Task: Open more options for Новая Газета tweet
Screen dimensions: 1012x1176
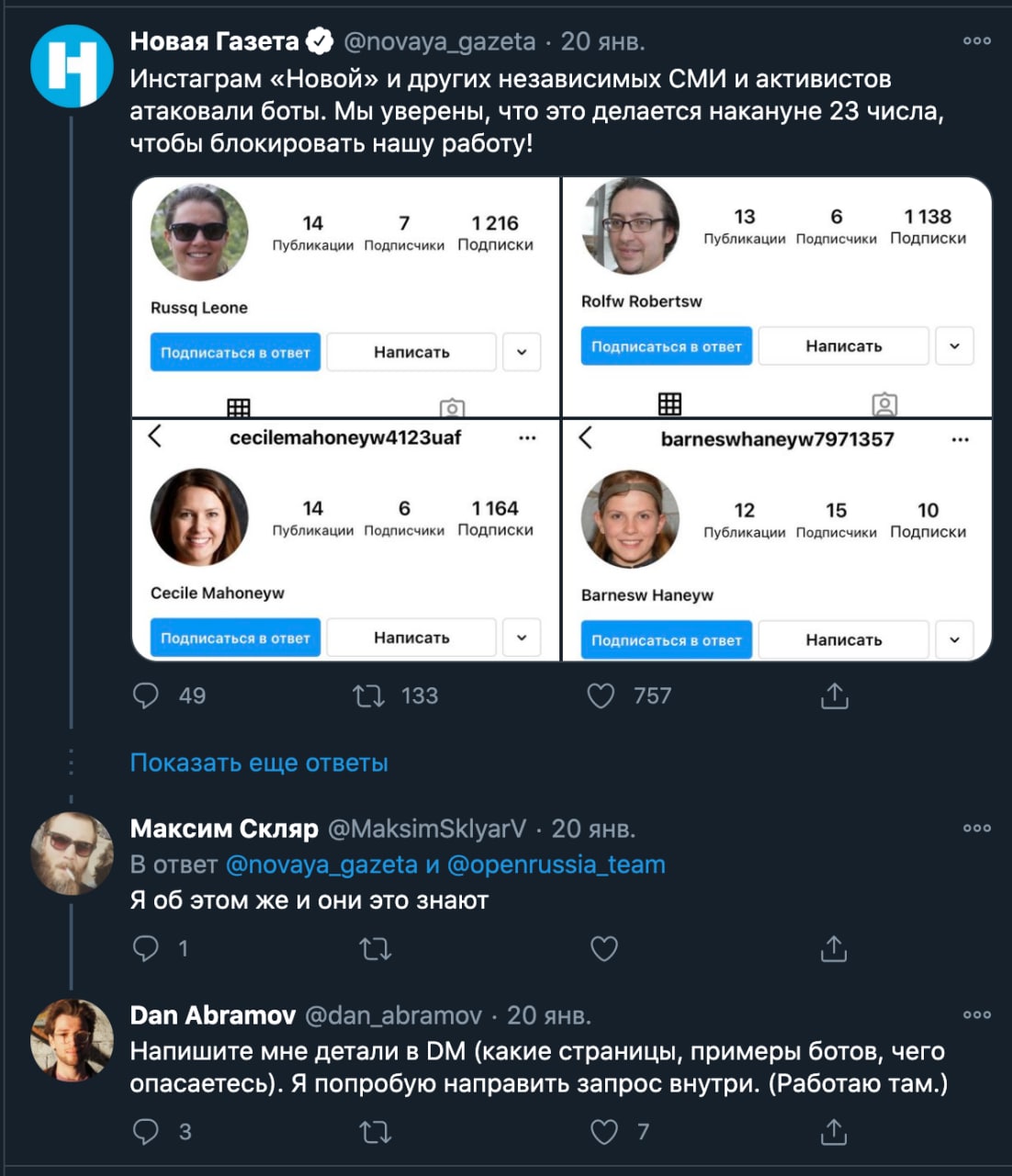Action: click(976, 40)
